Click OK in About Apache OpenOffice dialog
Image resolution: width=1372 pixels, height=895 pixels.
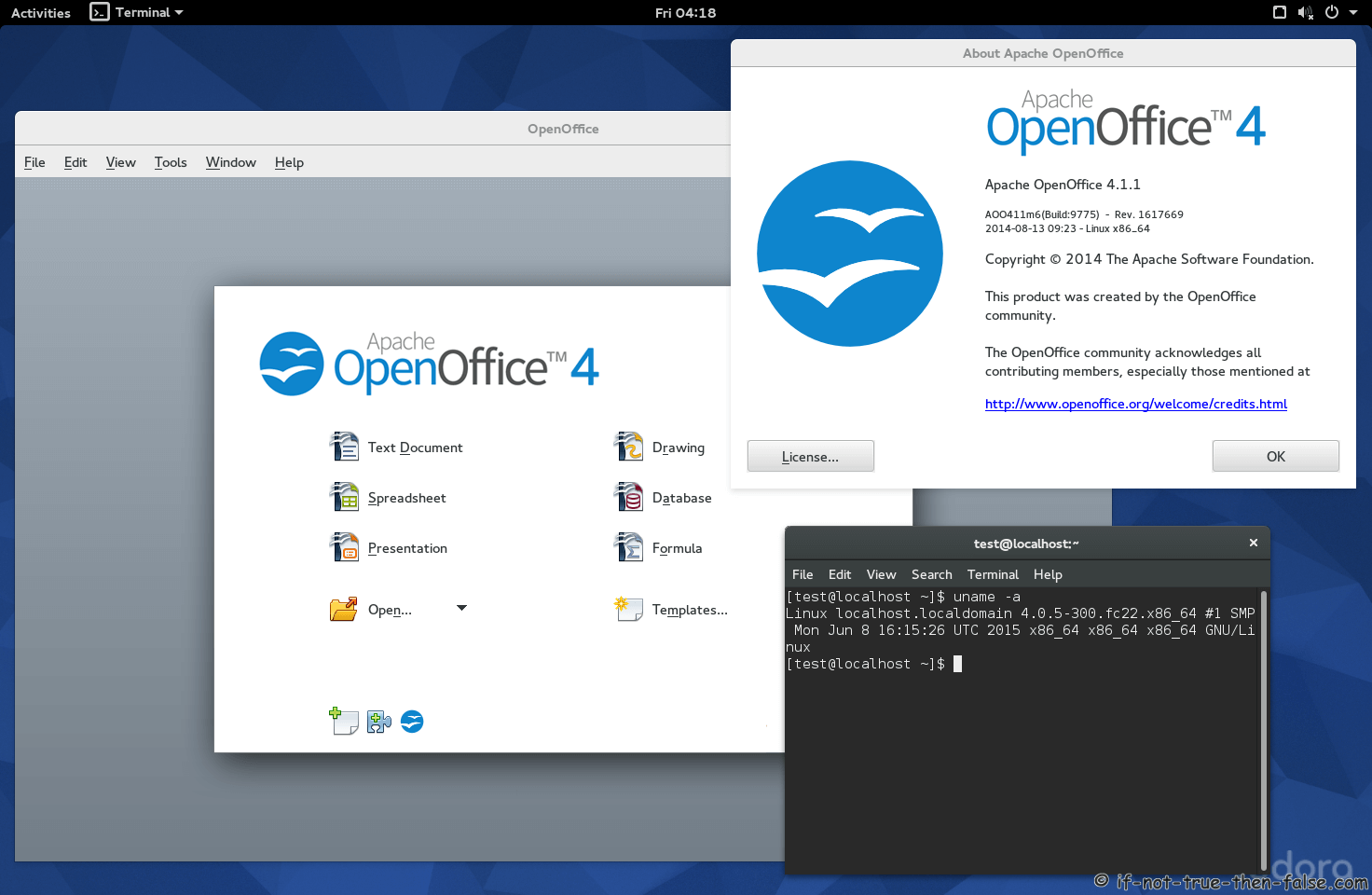(1276, 456)
